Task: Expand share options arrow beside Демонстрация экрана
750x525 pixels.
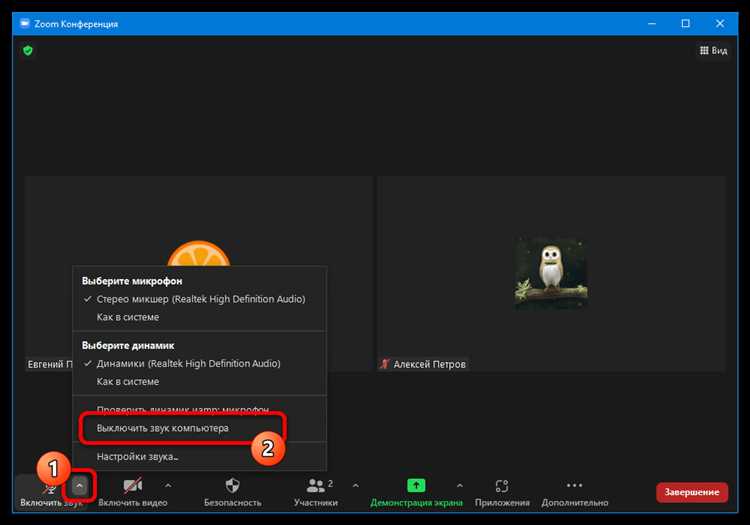Action: tap(460, 486)
